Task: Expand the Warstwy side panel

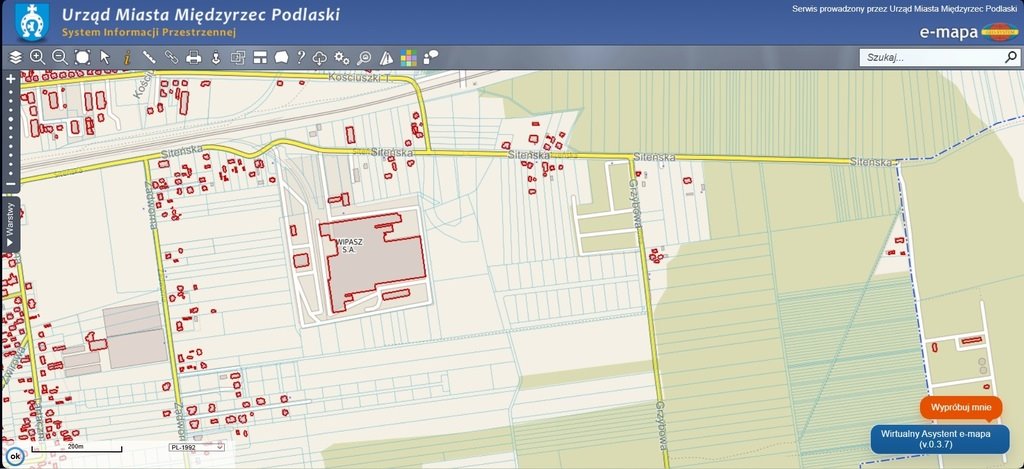Action: coord(10,224)
